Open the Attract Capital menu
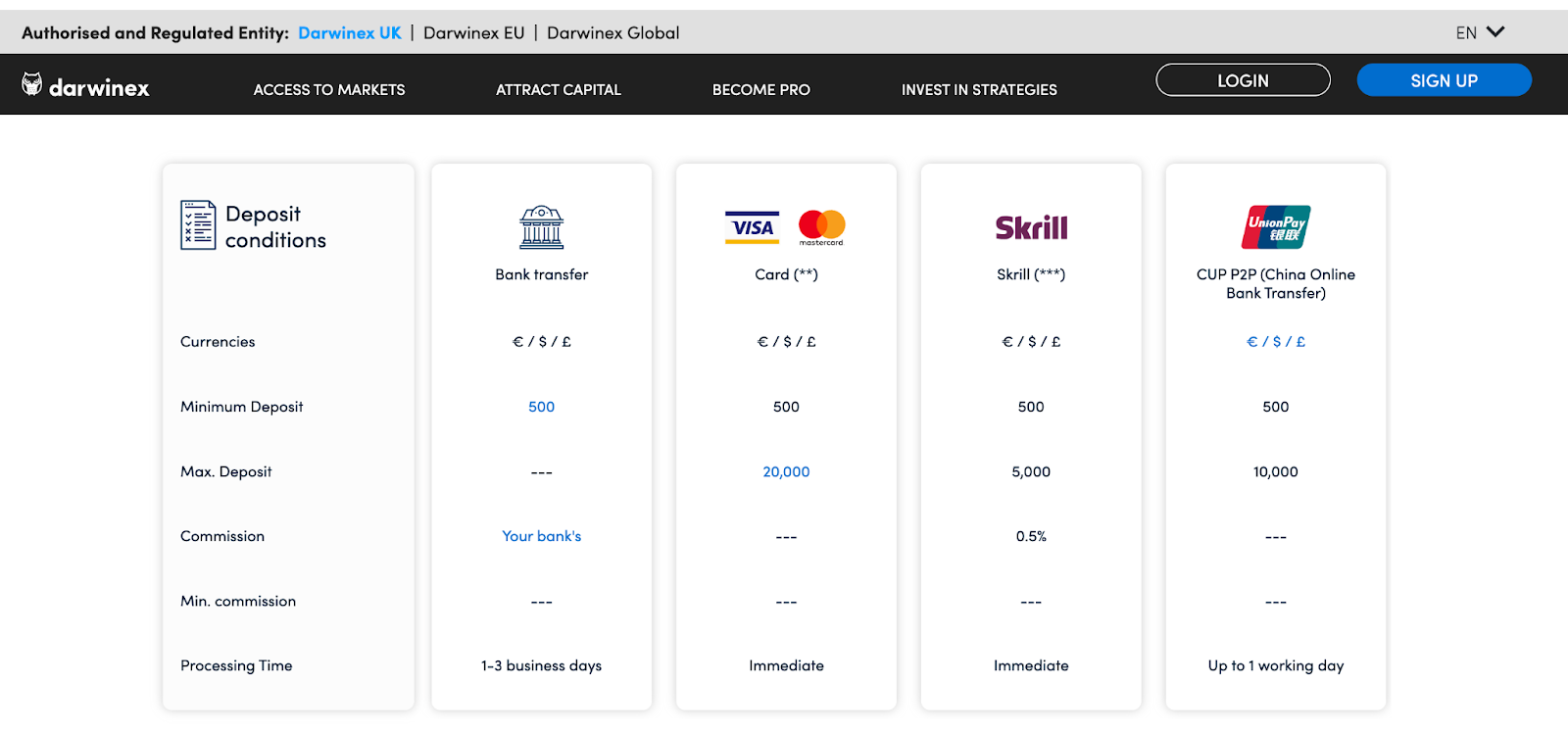This screenshot has height=734, width=1568. (558, 89)
